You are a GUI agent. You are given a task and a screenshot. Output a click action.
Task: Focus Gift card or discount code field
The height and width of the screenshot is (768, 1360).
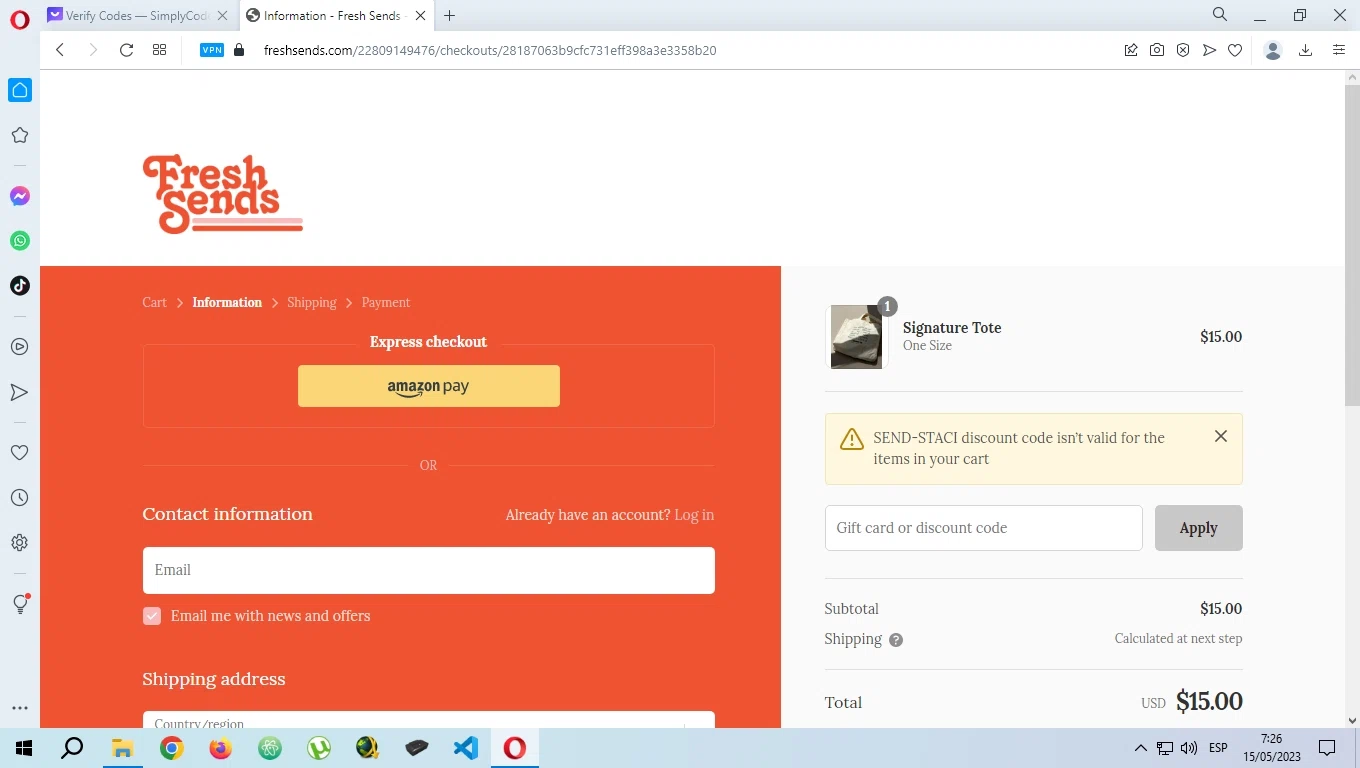984,528
